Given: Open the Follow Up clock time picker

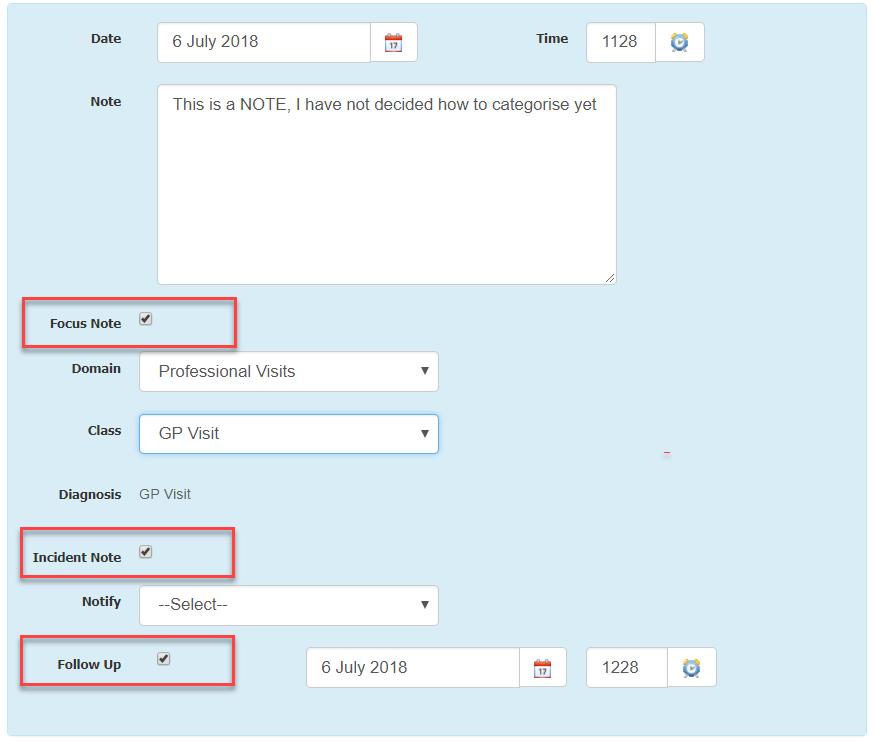Looking at the screenshot, I should pos(691,668).
